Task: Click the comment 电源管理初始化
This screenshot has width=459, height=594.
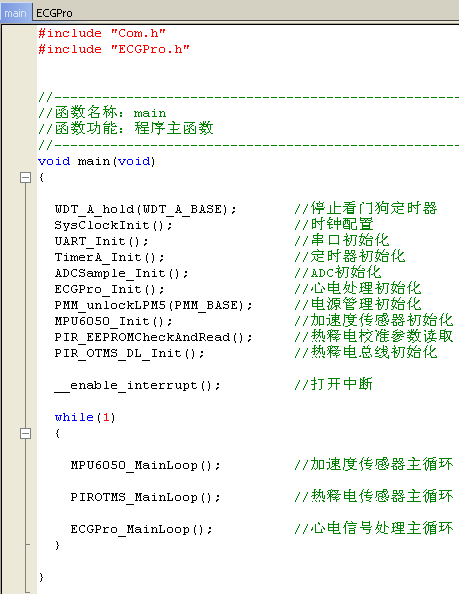Action: [358, 304]
